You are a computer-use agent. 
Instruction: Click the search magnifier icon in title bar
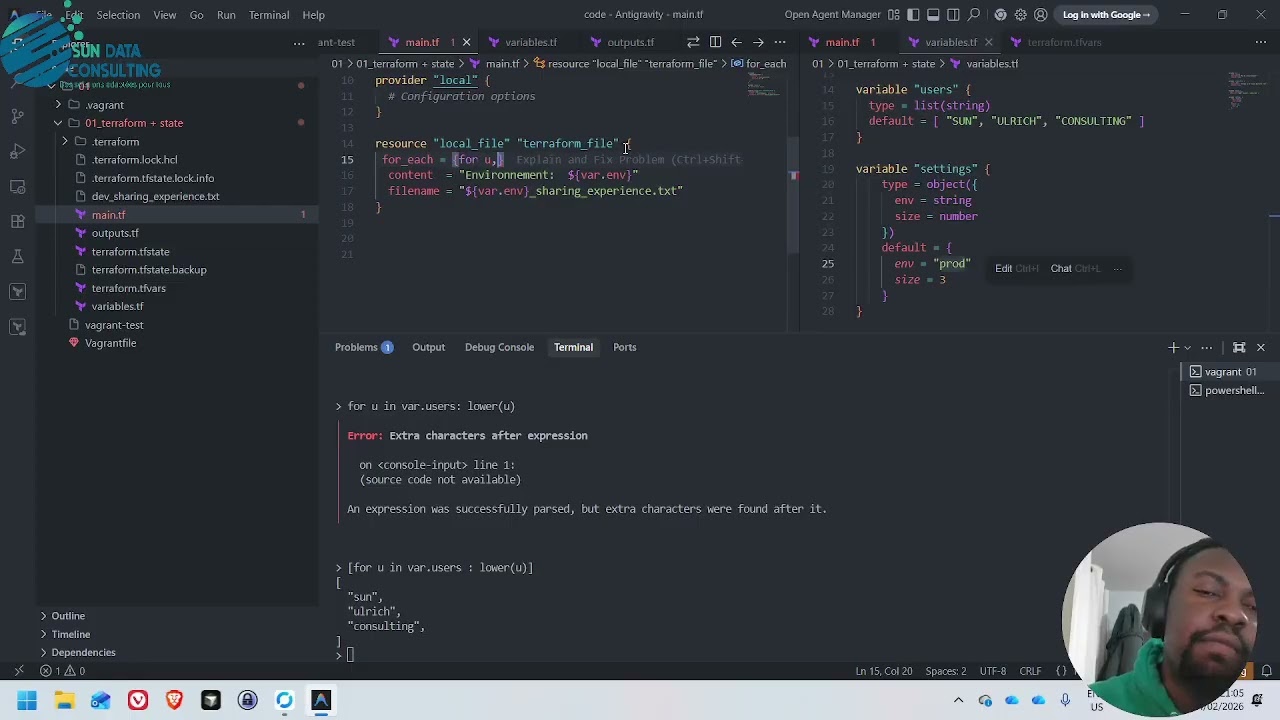coord(974,15)
